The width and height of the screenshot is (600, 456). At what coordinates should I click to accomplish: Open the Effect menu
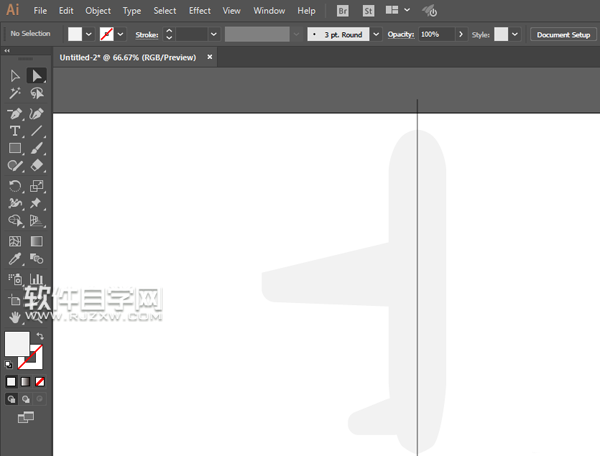click(x=200, y=11)
